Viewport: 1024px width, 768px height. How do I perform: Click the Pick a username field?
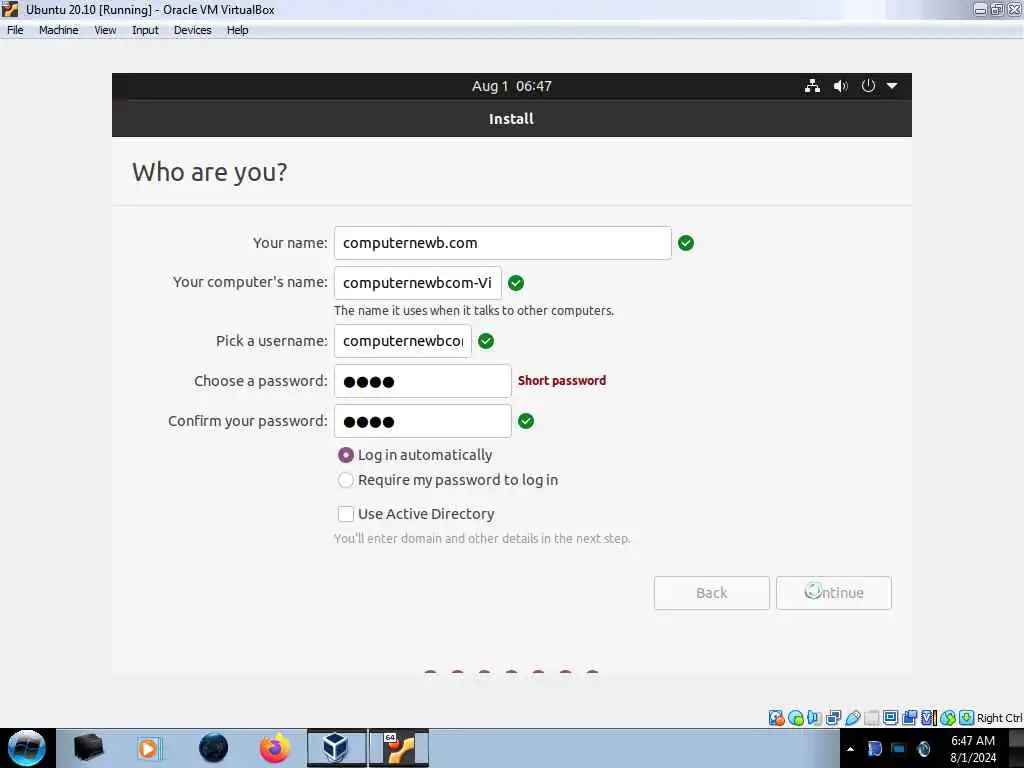(402, 341)
